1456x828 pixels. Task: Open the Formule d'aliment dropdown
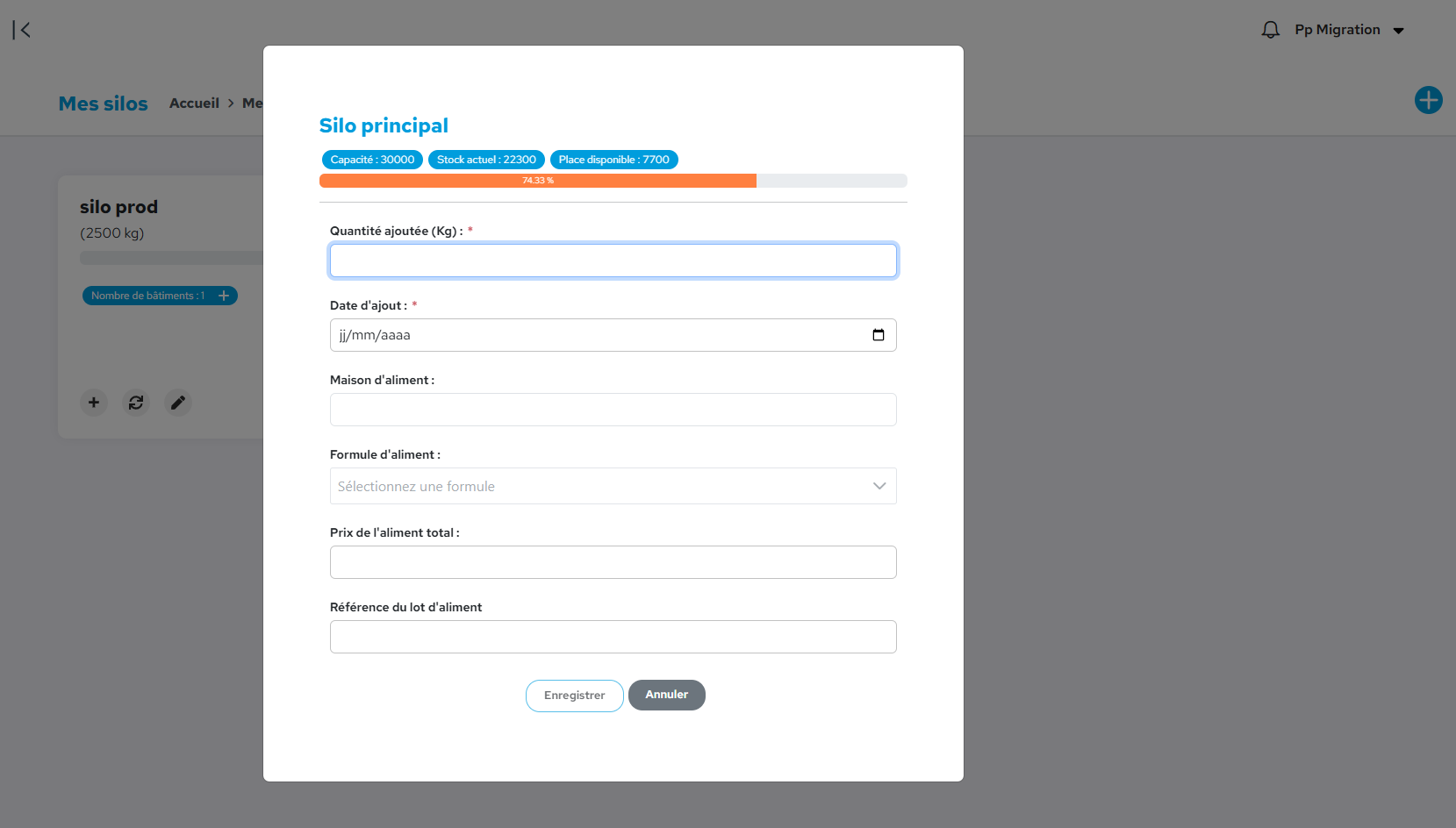tap(597, 486)
